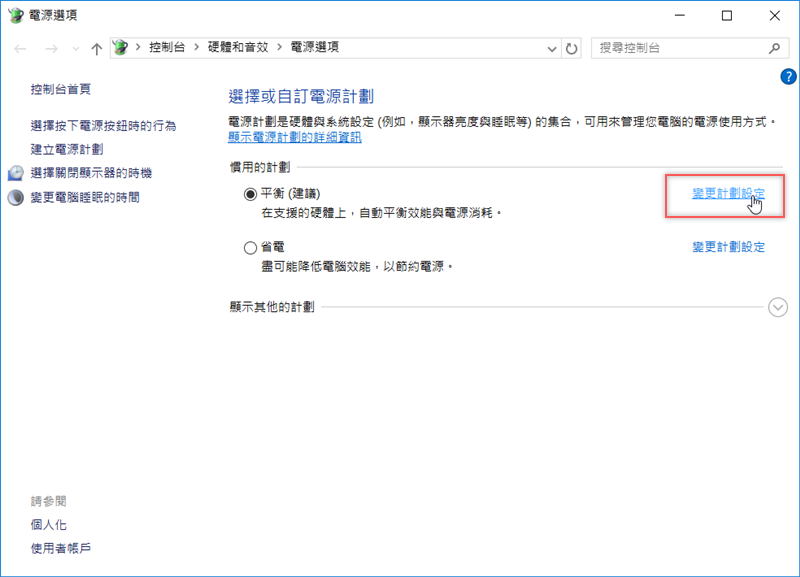Click 硬體和音效 in the breadcrumb path
Image resolution: width=800 pixels, height=577 pixels.
(x=238, y=47)
